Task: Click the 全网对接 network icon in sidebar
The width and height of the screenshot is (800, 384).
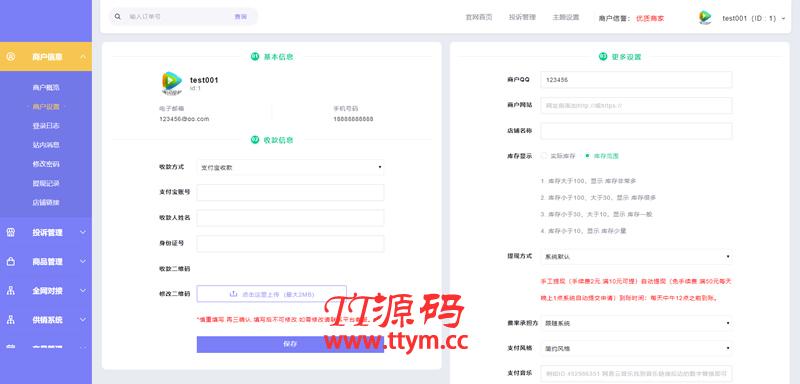Action: pos(11,291)
